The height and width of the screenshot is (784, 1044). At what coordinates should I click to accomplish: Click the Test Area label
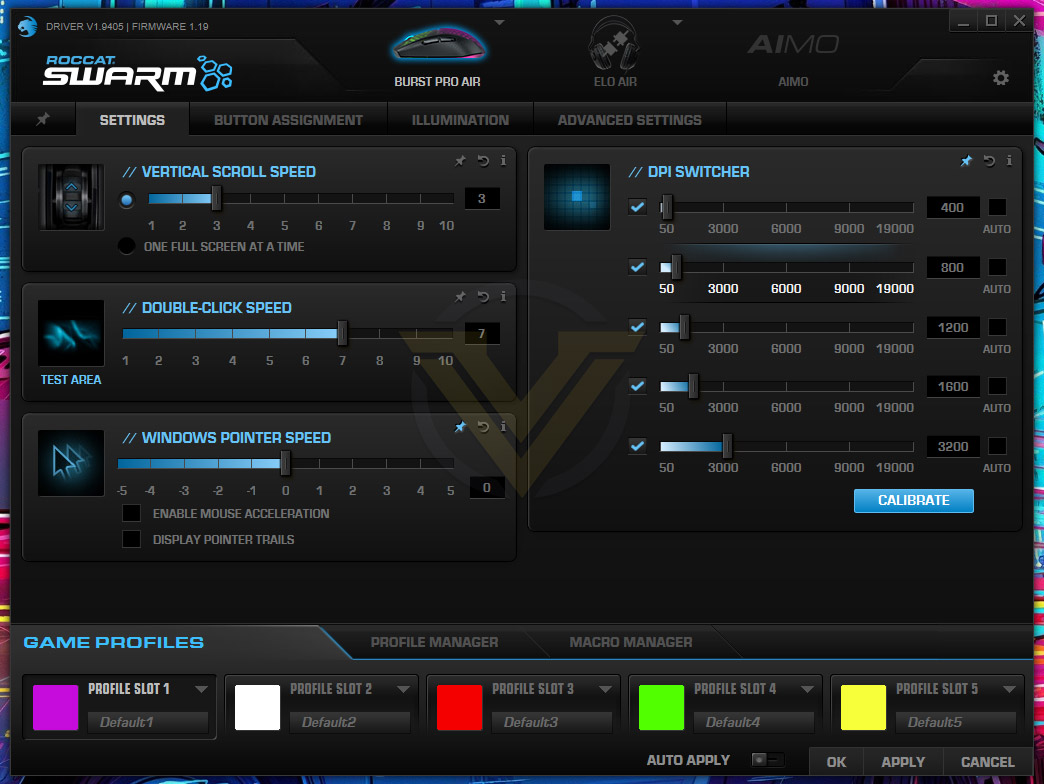click(x=71, y=379)
